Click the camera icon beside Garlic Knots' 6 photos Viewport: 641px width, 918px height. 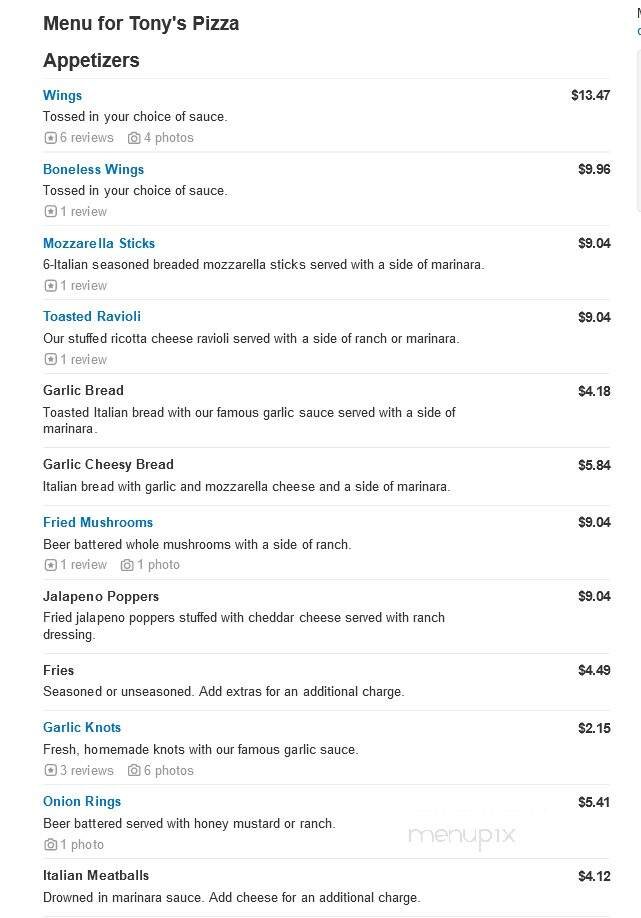pos(135,770)
